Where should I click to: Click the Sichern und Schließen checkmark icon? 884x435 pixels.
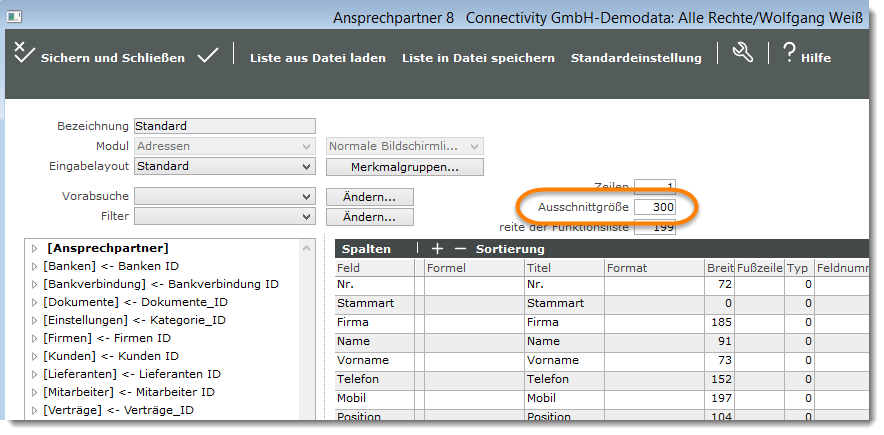(x=24, y=56)
